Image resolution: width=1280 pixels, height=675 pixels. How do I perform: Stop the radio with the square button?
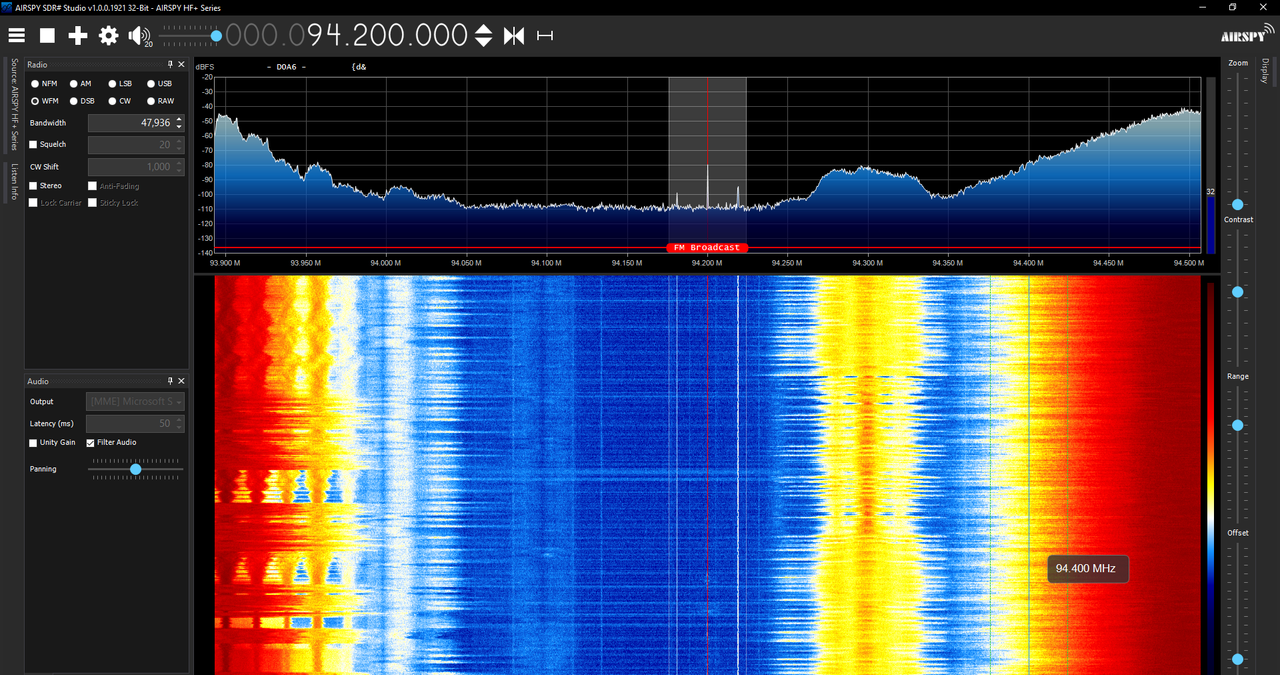coord(47,36)
